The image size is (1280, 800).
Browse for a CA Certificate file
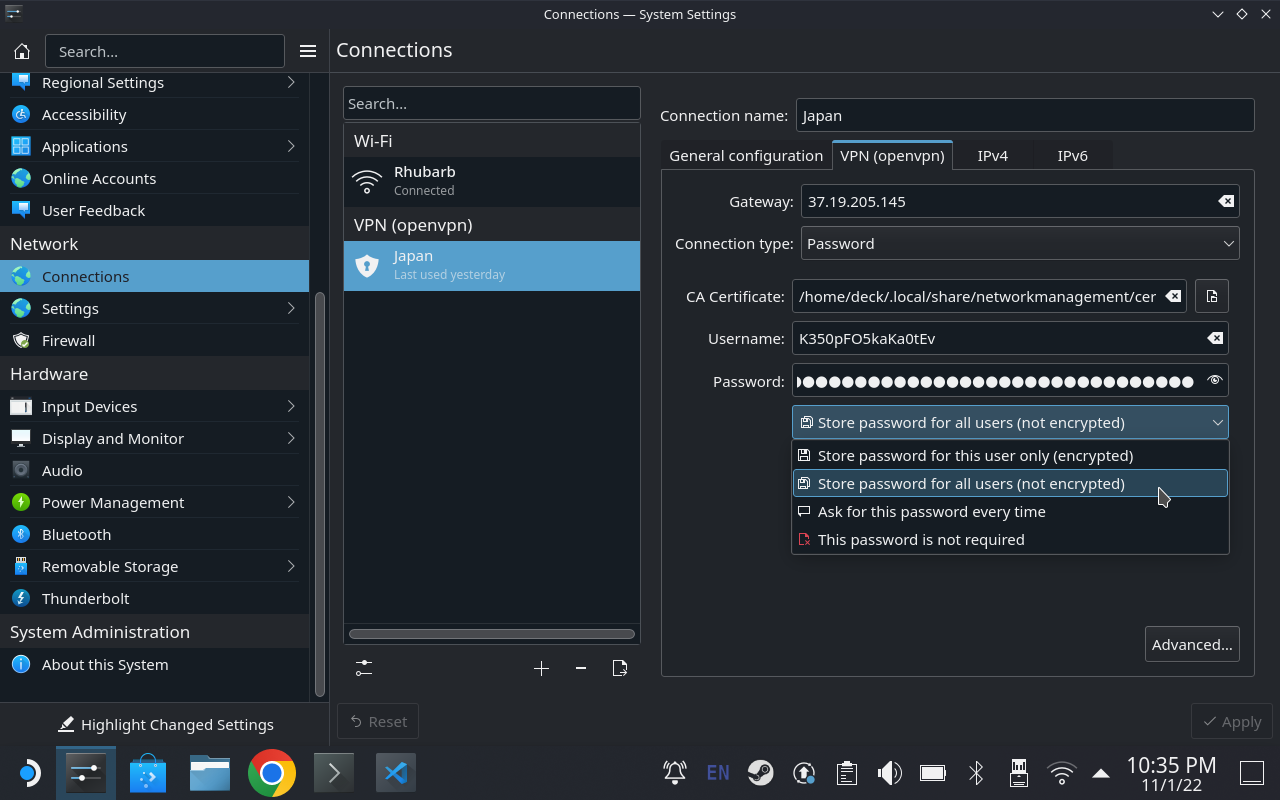click(x=1212, y=296)
